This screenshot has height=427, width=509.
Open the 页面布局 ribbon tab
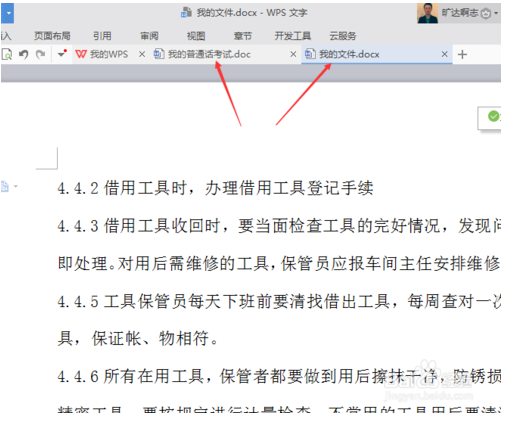tap(52, 36)
